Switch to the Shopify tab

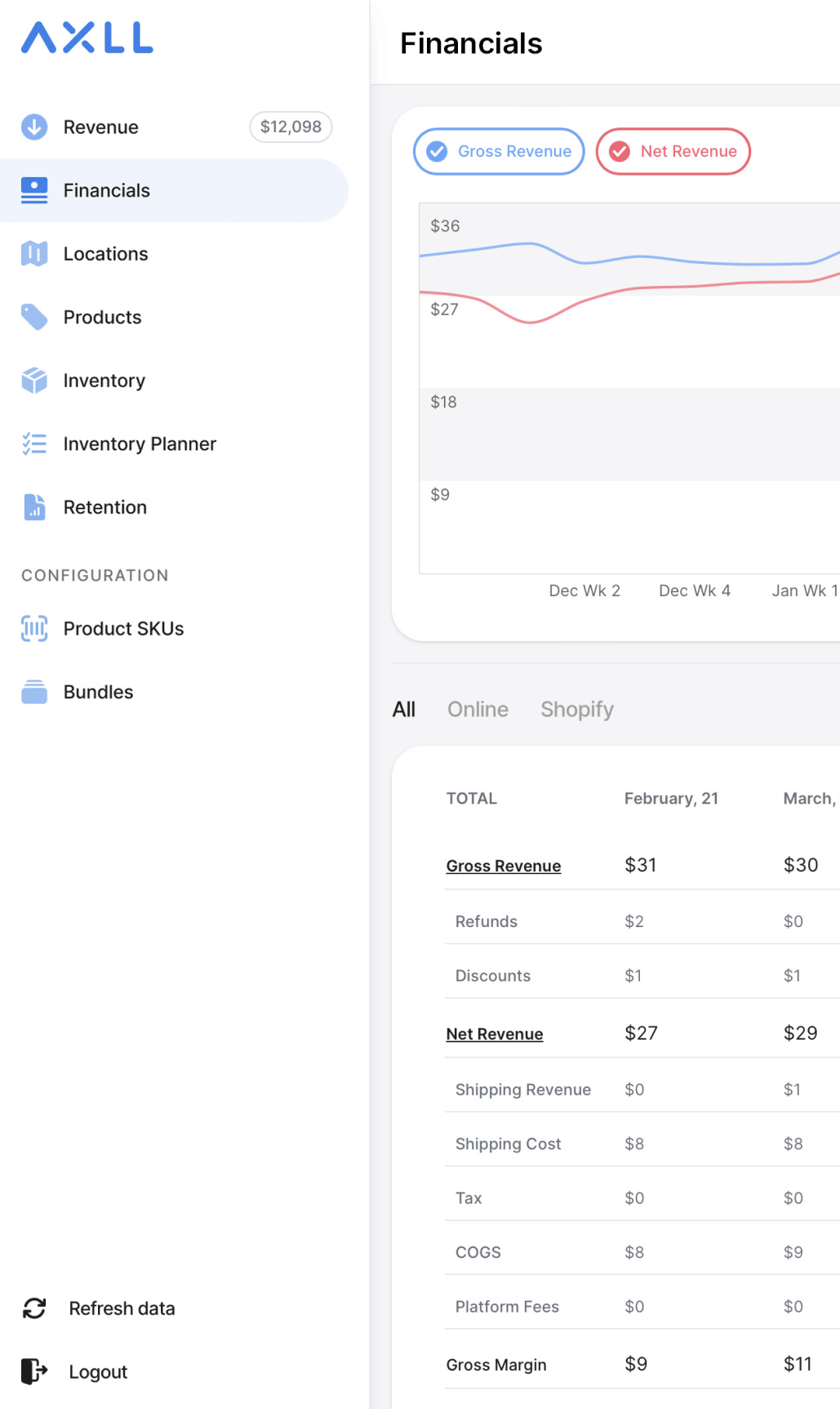pyautogui.click(x=577, y=709)
